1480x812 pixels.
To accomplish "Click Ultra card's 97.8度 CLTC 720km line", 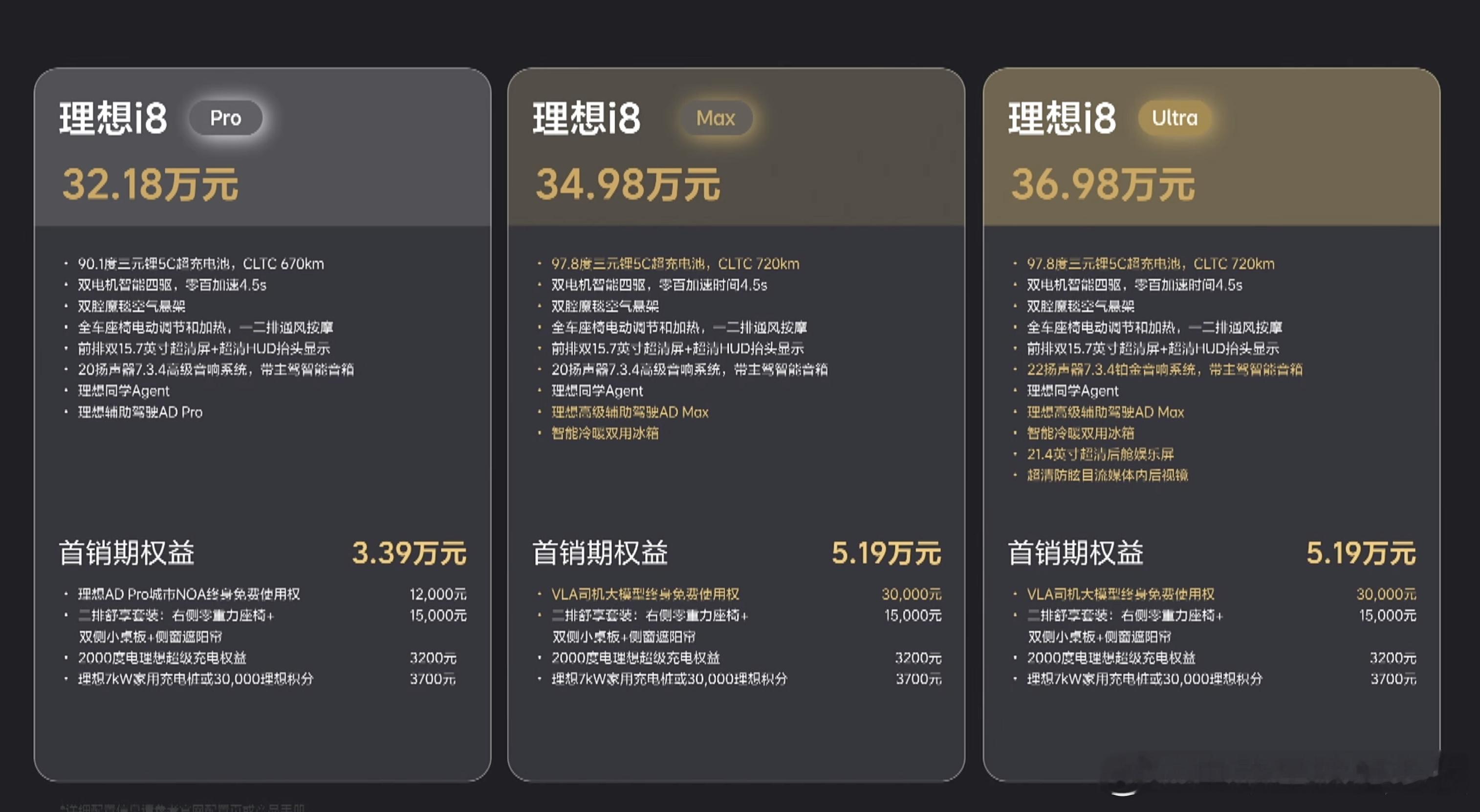I will [x=1151, y=264].
